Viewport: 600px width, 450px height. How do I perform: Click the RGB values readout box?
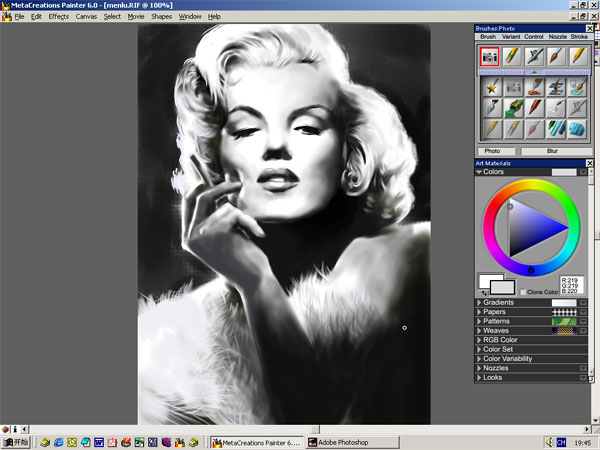tap(572, 285)
